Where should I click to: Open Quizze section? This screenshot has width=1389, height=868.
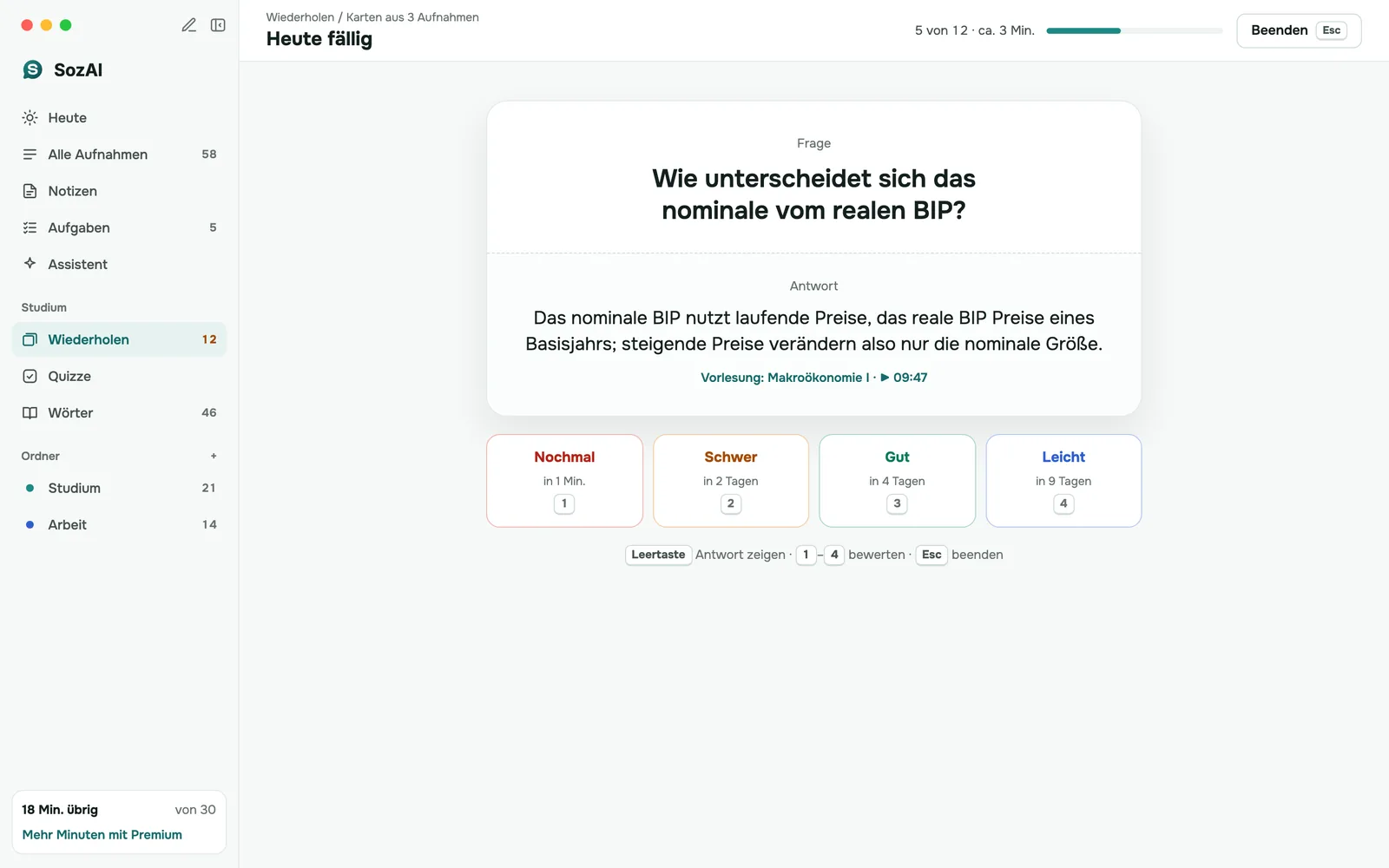click(x=119, y=376)
